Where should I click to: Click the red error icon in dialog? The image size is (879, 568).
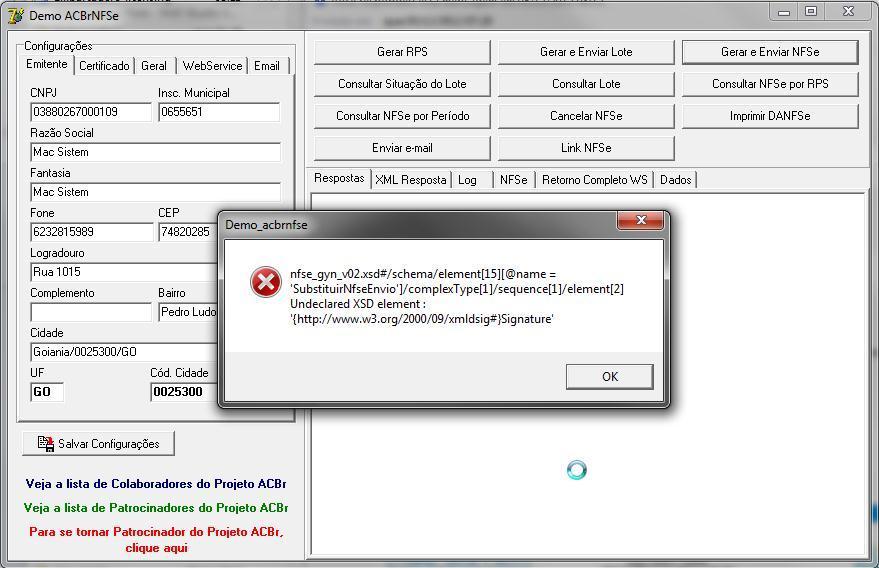click(x=266, y=282)
